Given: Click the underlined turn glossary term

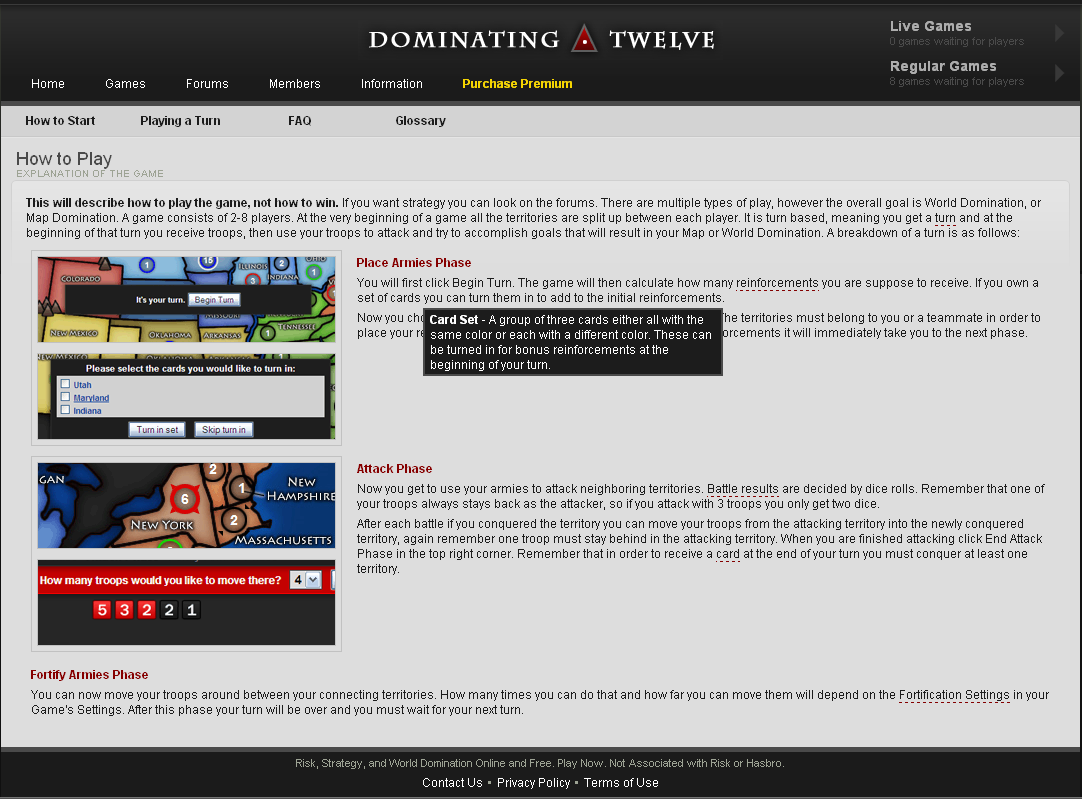Looking at the screenshot, I should (x=945, y=218).
